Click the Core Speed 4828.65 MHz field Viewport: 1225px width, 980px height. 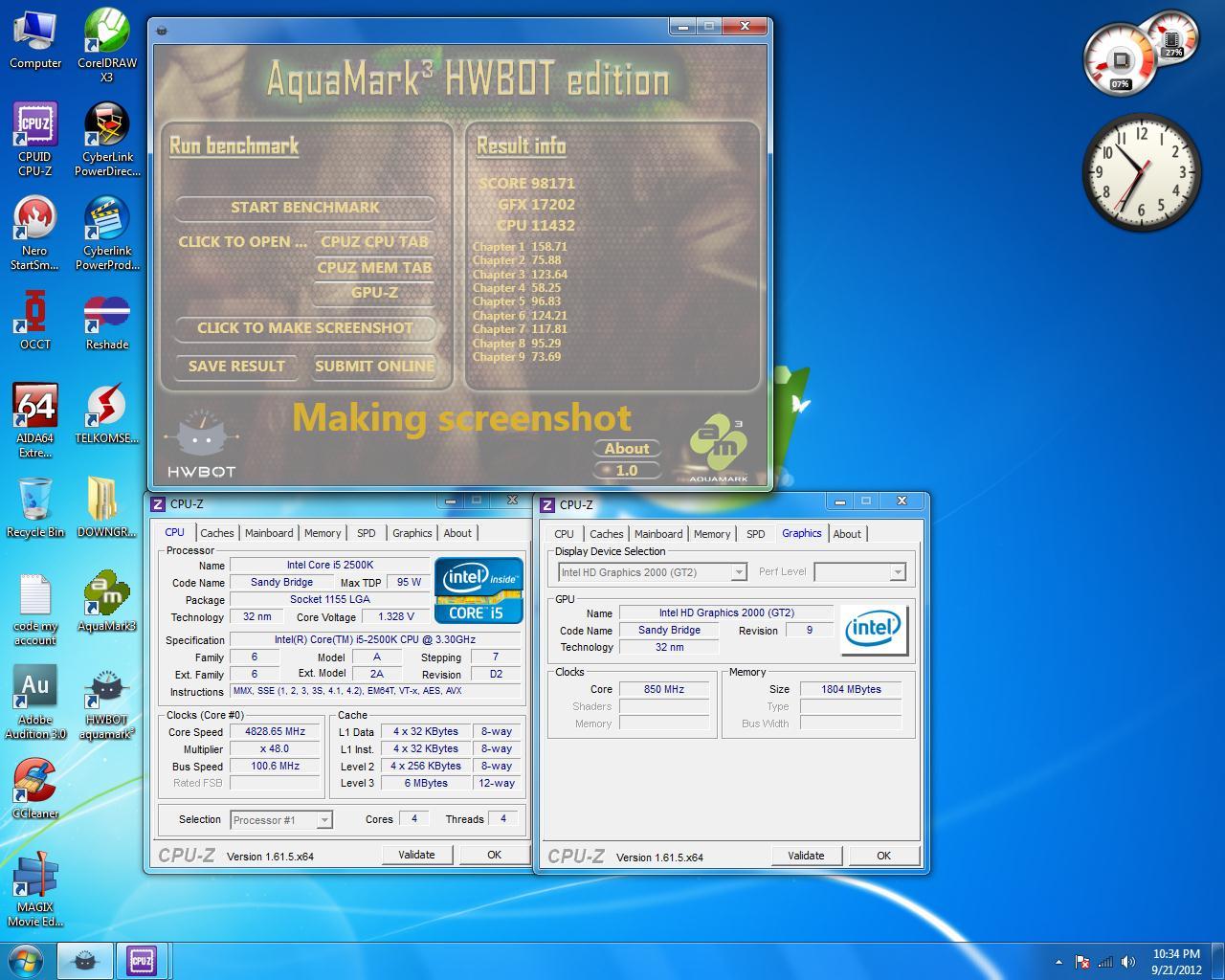[x=275, y=731]
